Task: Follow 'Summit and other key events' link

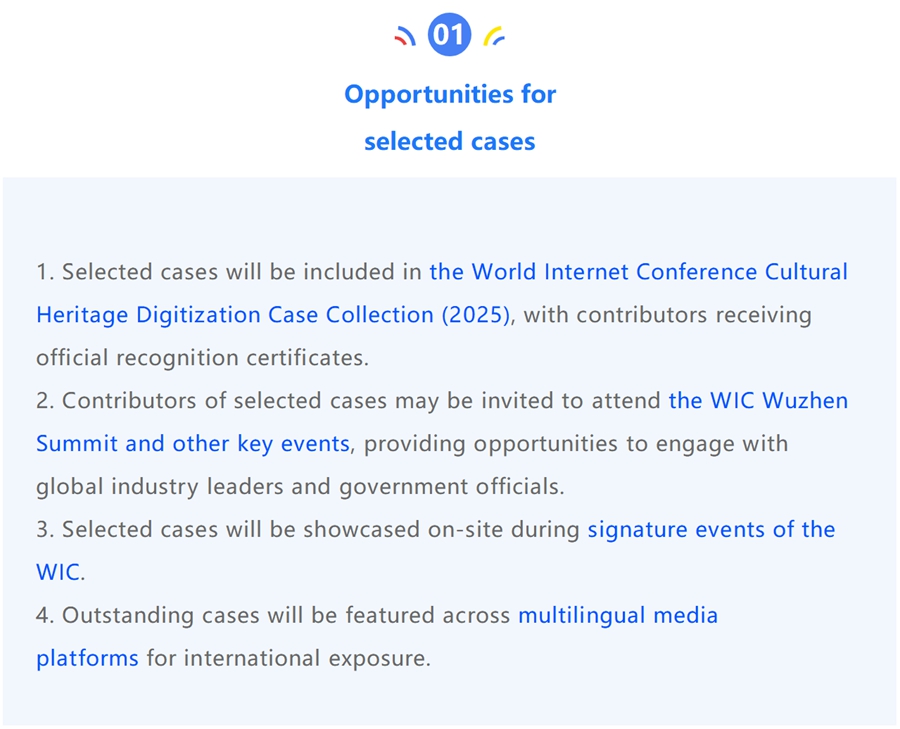Action: [x=193, y=444]
